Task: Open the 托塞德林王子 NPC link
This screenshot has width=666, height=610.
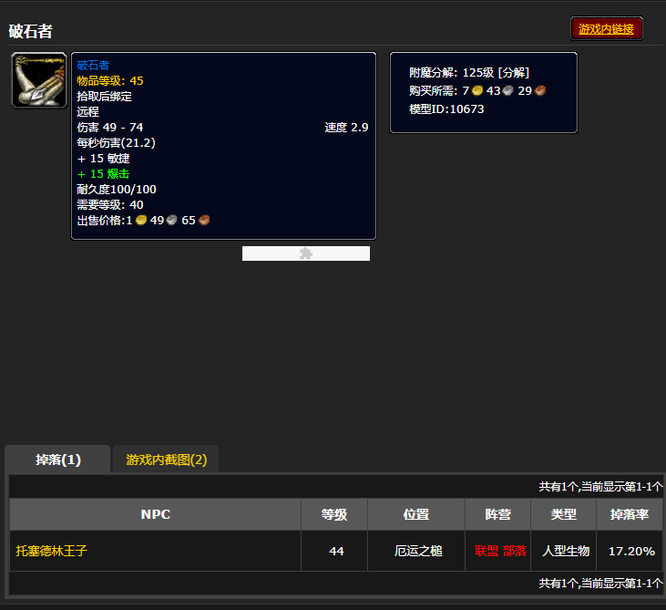Action: point(51,551)
